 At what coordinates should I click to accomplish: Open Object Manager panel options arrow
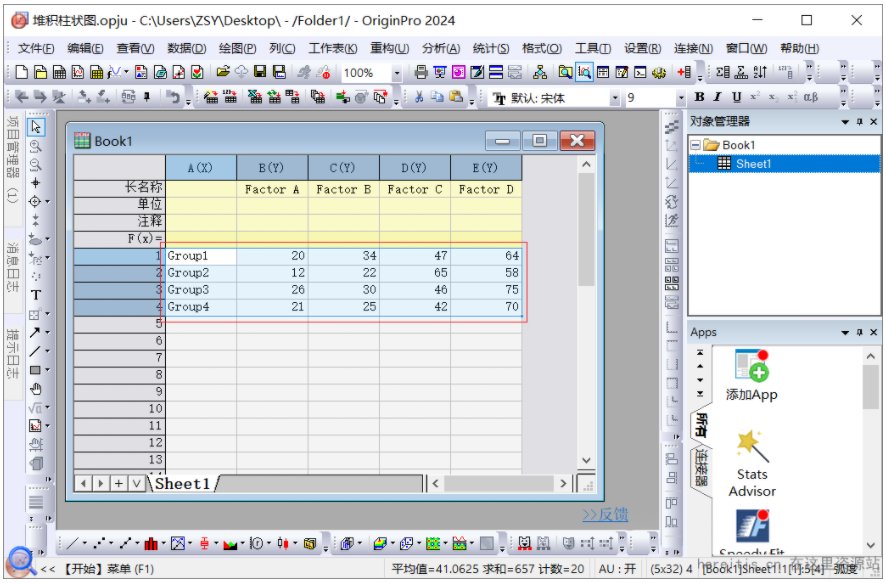(x=845, y=121)
